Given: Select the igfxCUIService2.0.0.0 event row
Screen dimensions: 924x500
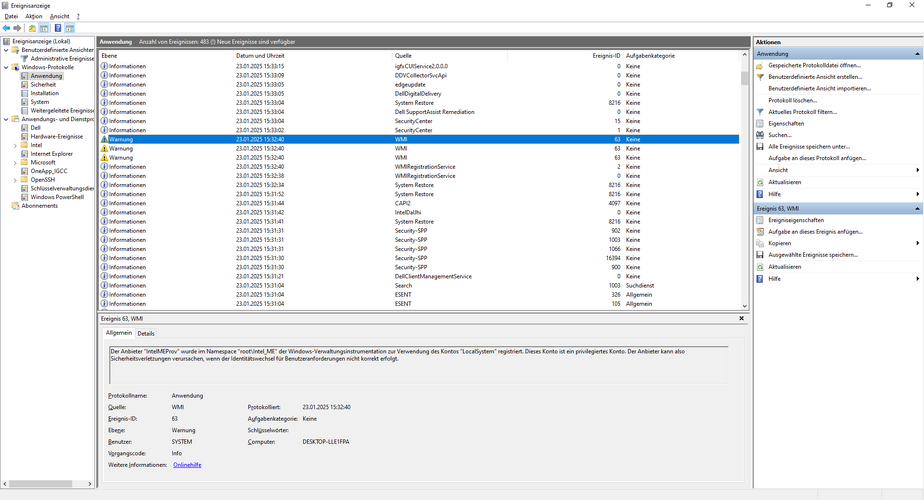Looking at the screenshot, I should (419, 66).
